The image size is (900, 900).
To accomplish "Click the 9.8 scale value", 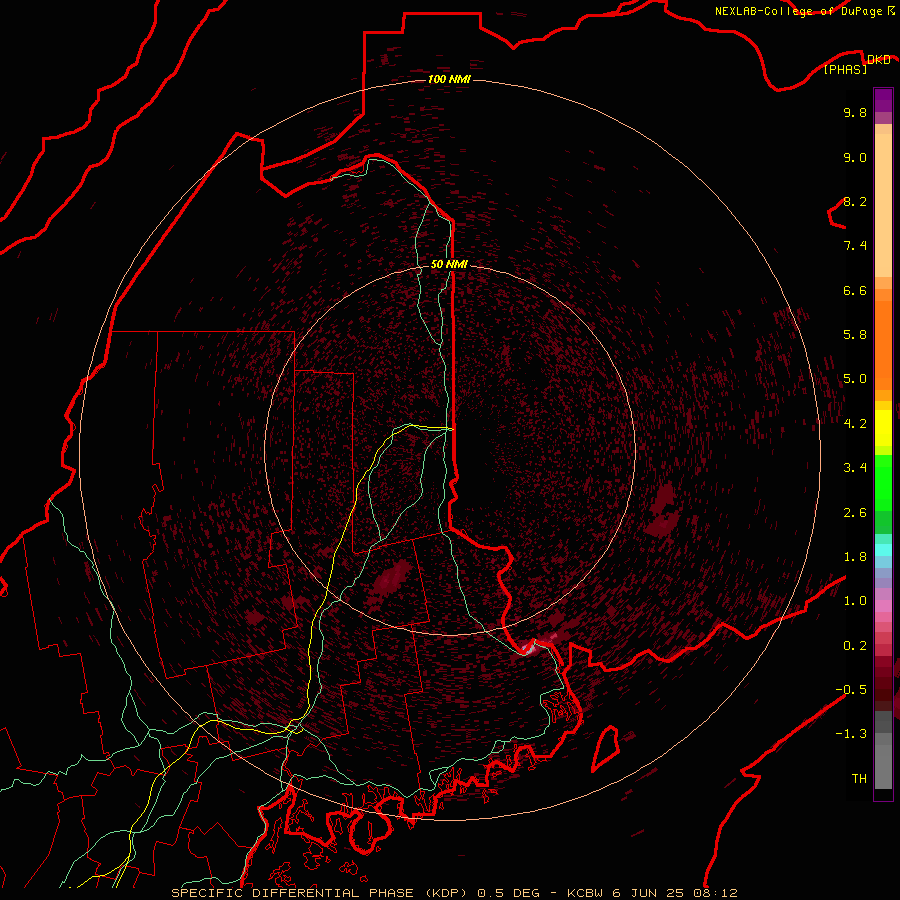I will coord(855,113).
